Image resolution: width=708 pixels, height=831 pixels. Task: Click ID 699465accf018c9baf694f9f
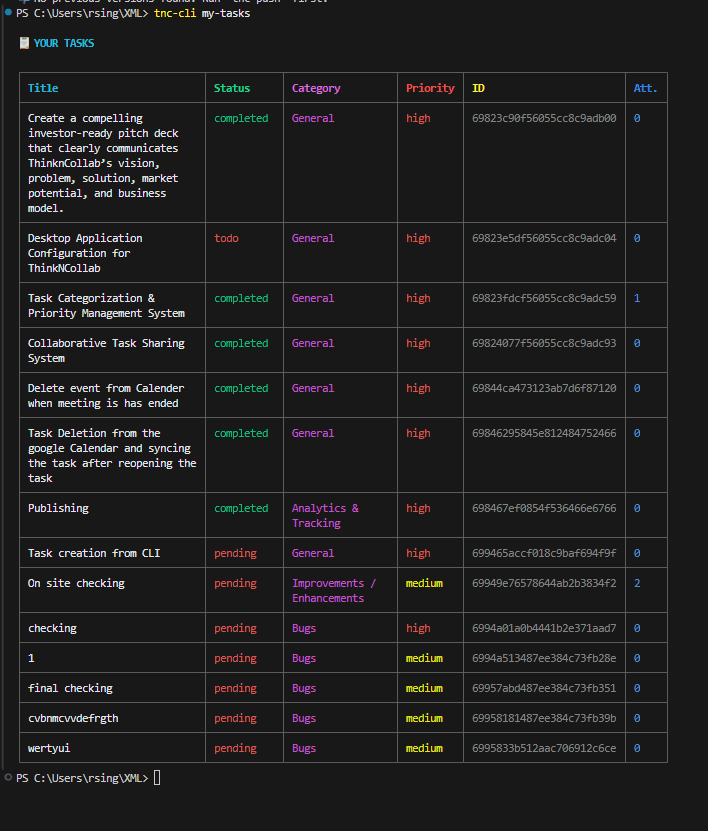544,553
